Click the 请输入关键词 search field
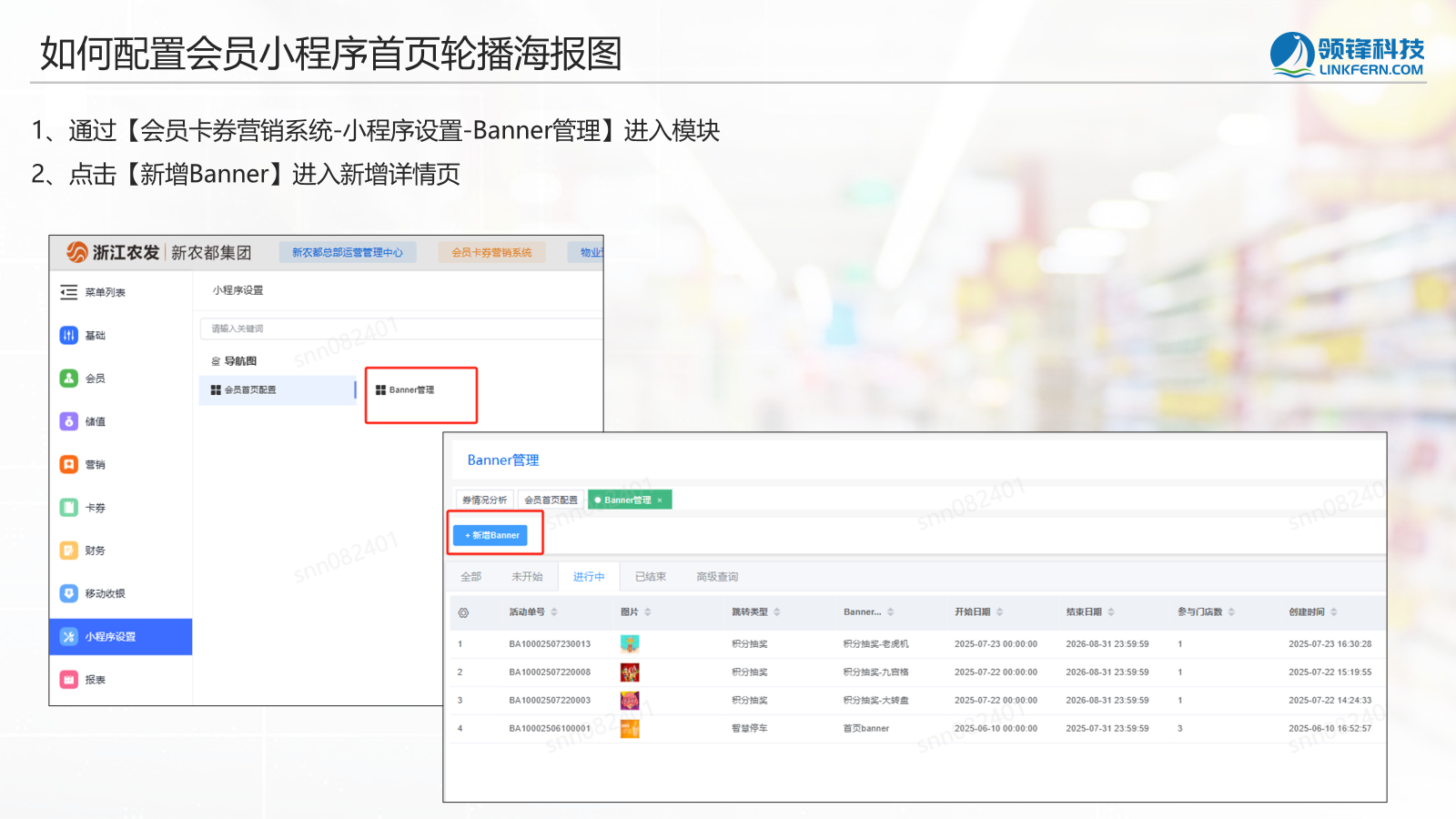Screen dimensions: 1456x819 [x=400, y=329]
